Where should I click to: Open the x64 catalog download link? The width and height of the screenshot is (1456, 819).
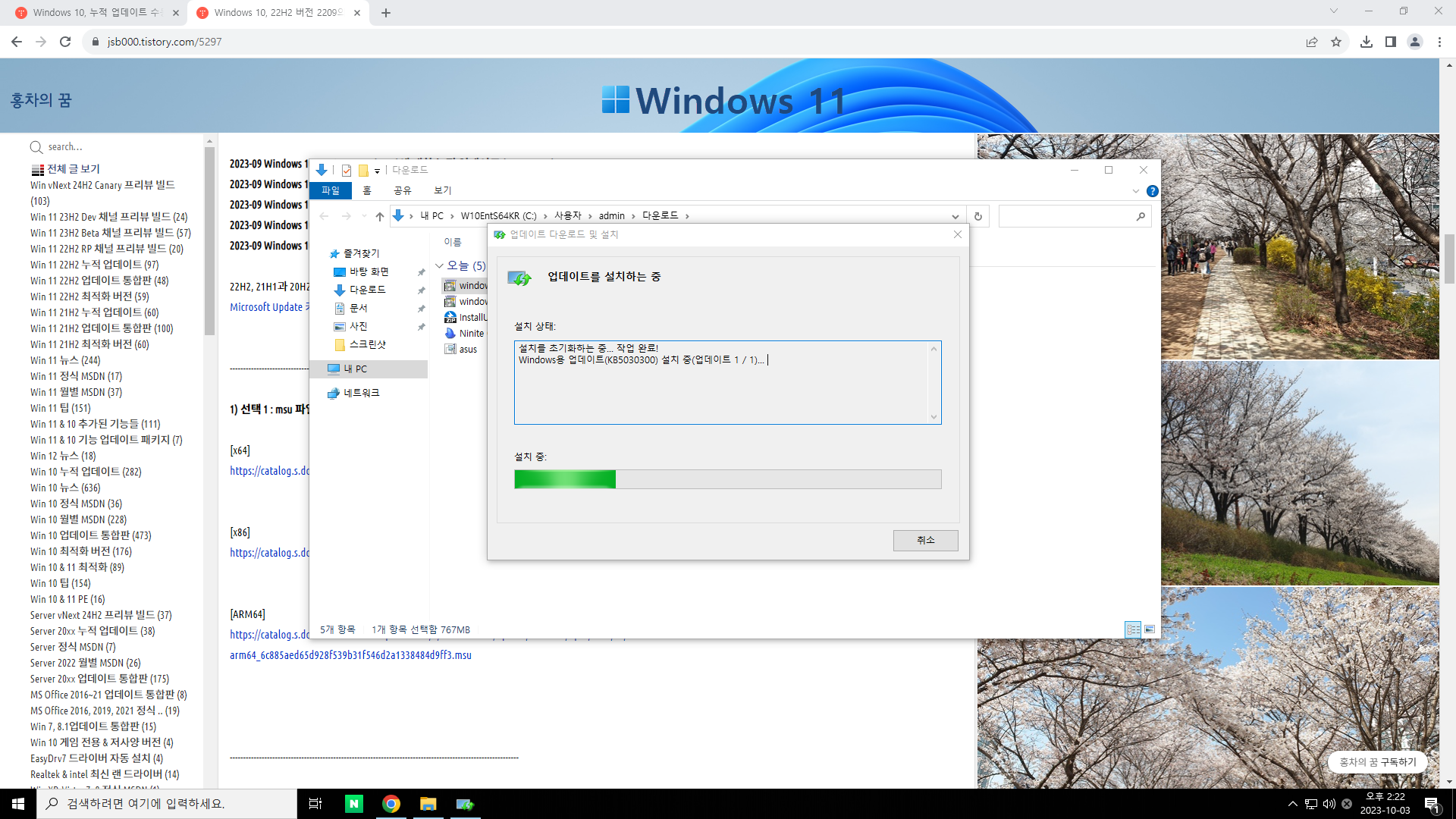(269, 471)
